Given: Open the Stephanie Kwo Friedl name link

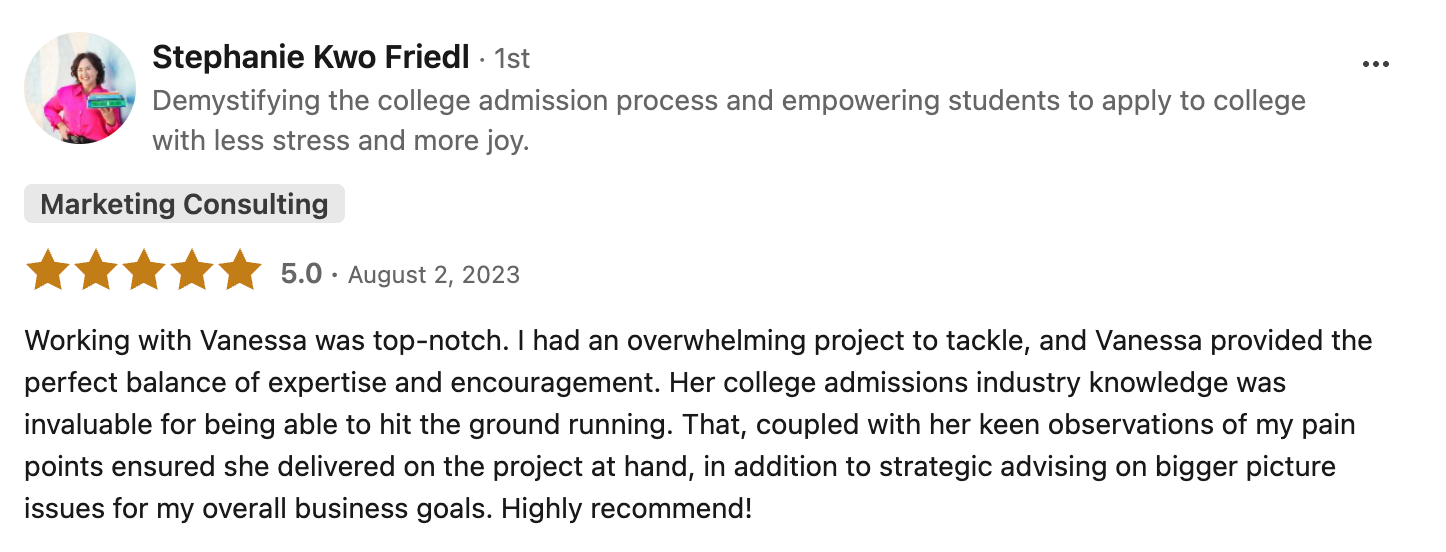Looking at the screenshot, I should (311, 58).
